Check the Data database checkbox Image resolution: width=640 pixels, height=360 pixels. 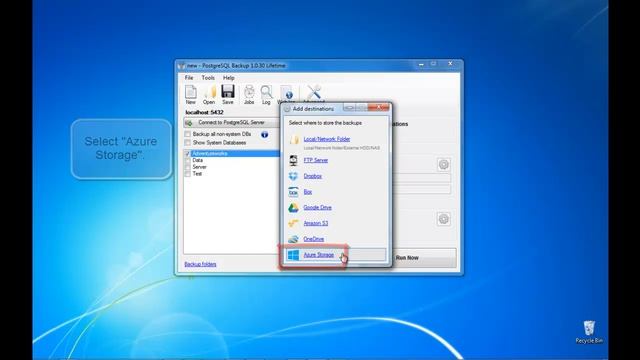coord(187,160)
